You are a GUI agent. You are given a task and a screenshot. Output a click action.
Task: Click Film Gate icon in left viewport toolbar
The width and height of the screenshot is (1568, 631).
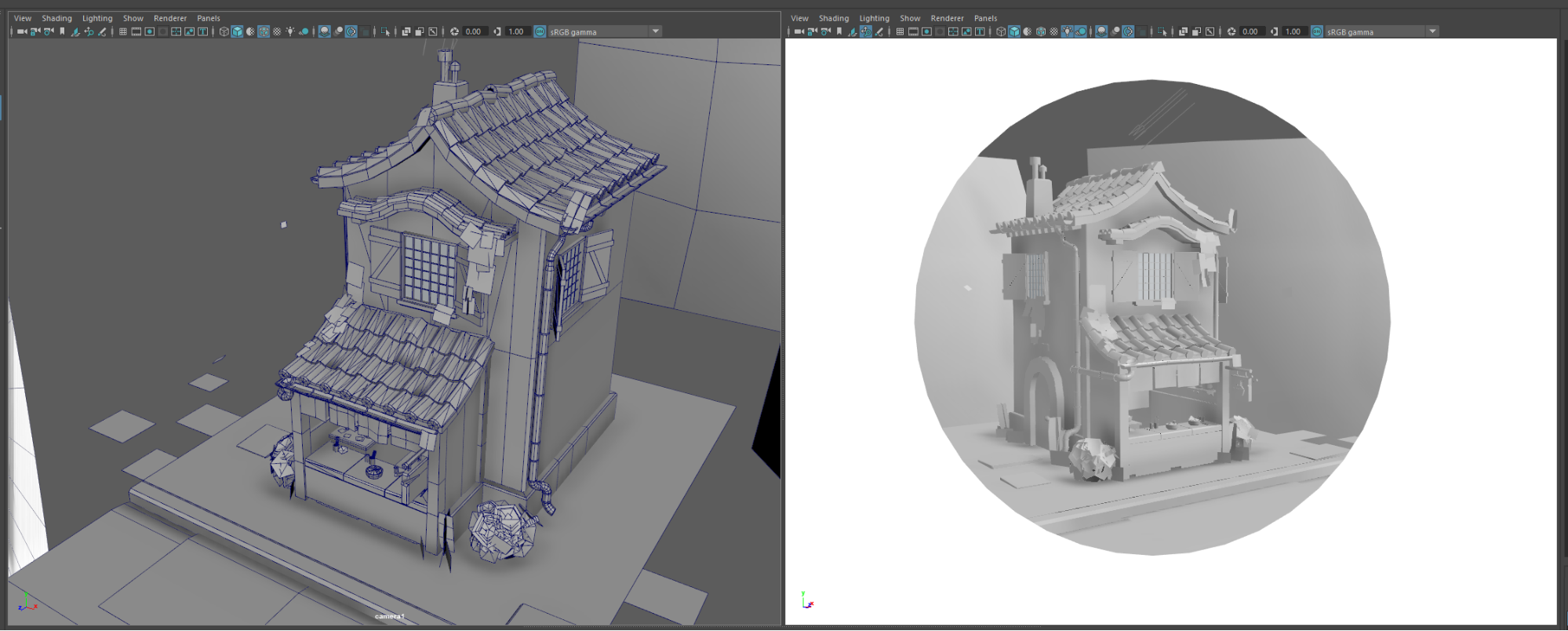[x=136, y=31]
